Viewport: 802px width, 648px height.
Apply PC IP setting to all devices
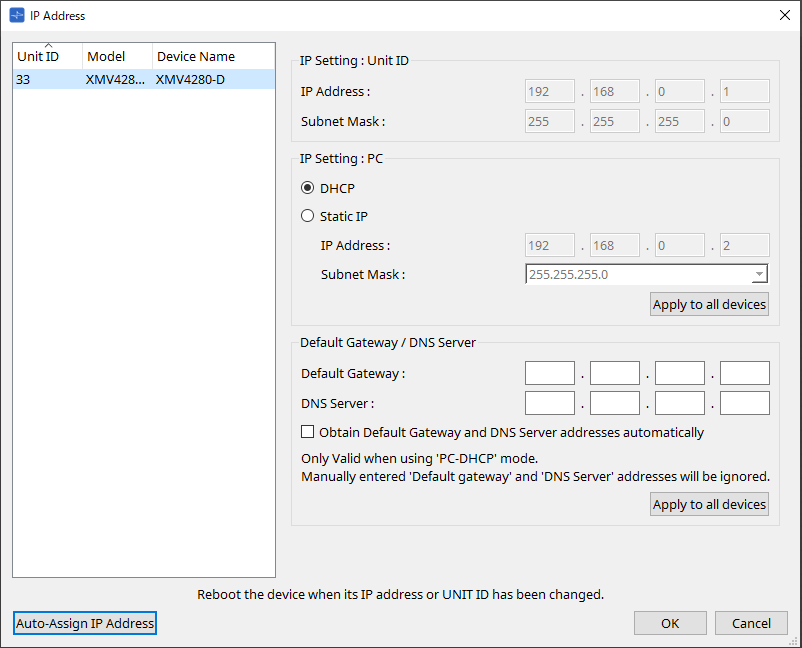point(709,304)
